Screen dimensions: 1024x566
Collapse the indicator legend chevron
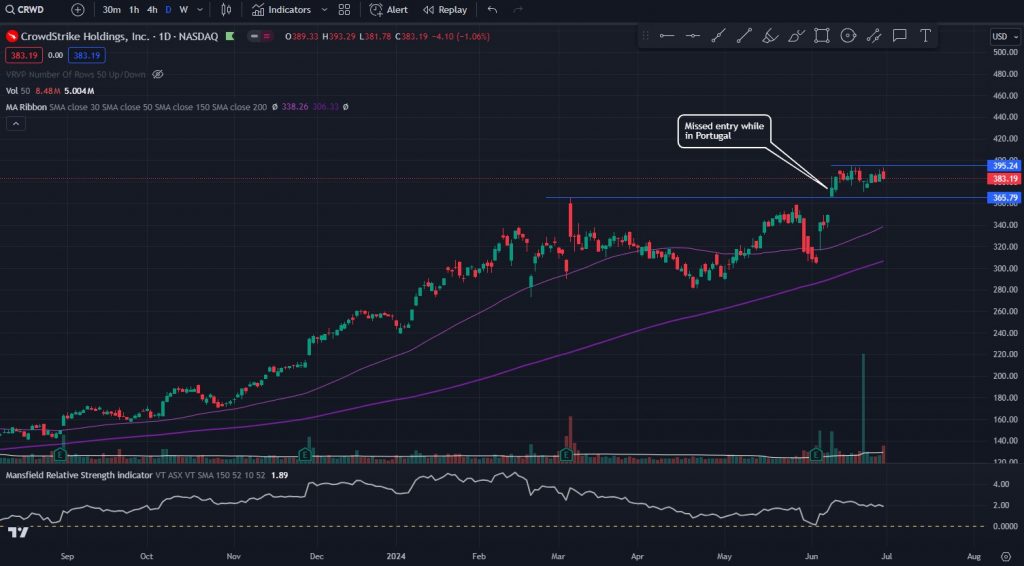15,123
